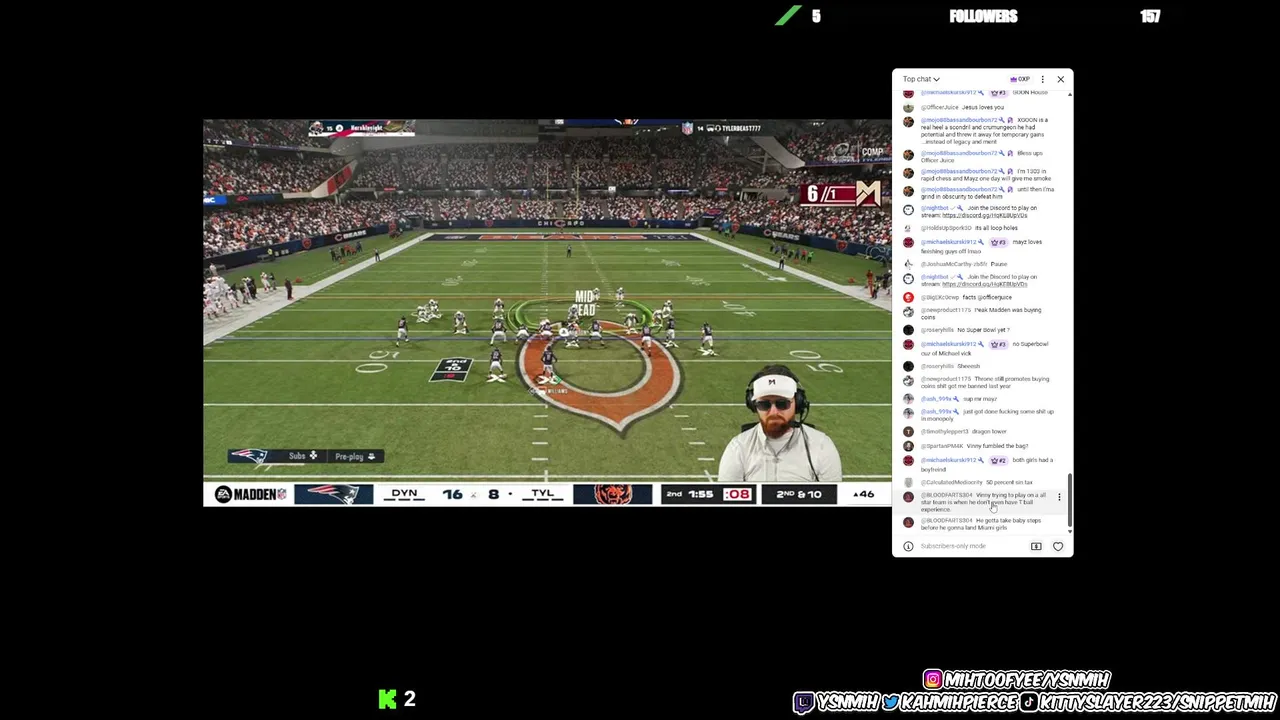Open the Top chat dropdown
Screen dimensions: 1280x720
tap(921, 79)
